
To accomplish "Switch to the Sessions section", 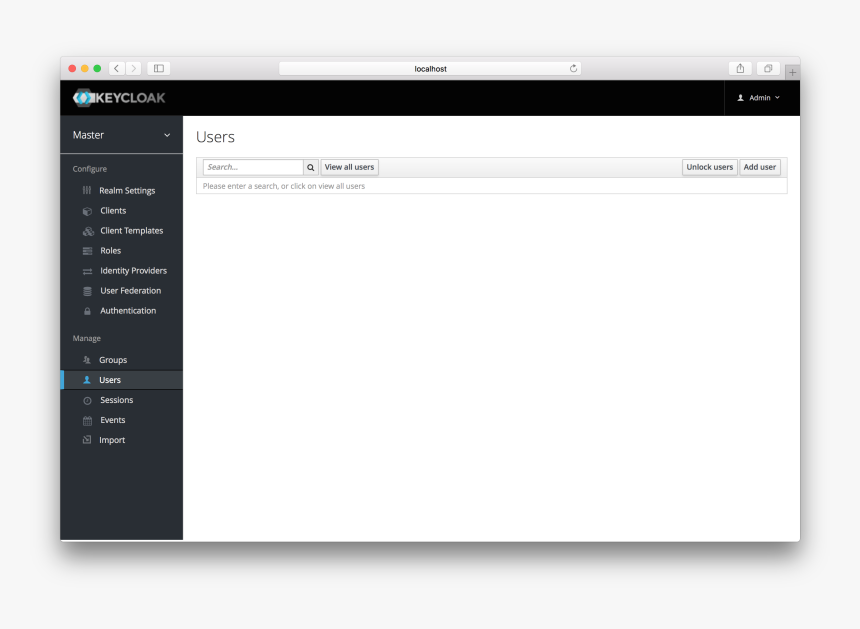I will (115, 399).
